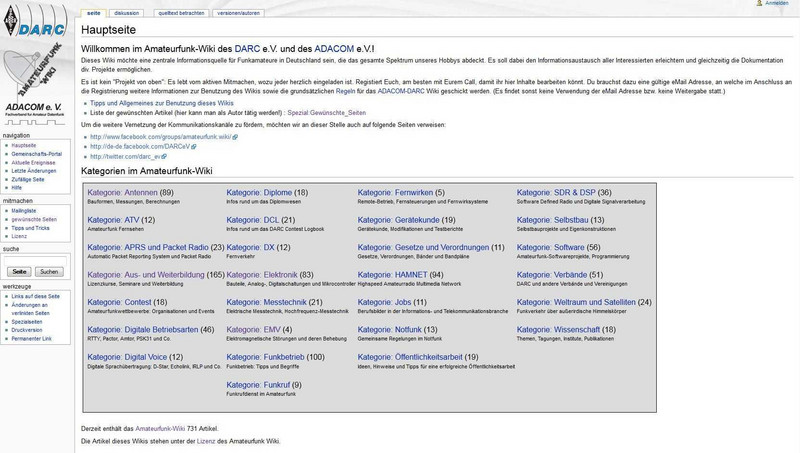Open Tipps und Allgemeines zur Benutzung link
Screen dimensions: 800x453
point(162,103)
